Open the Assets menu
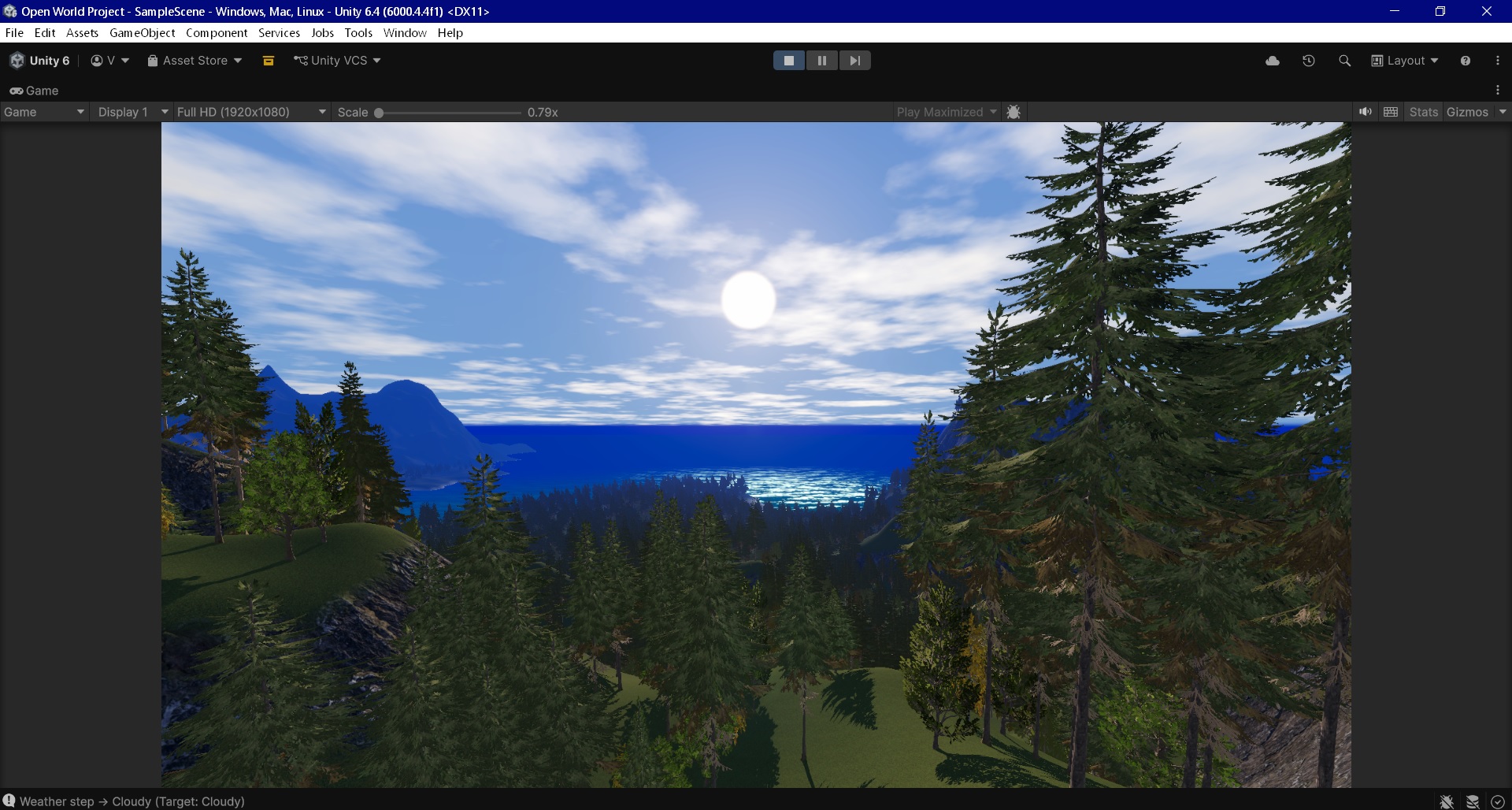 point(82,33)
